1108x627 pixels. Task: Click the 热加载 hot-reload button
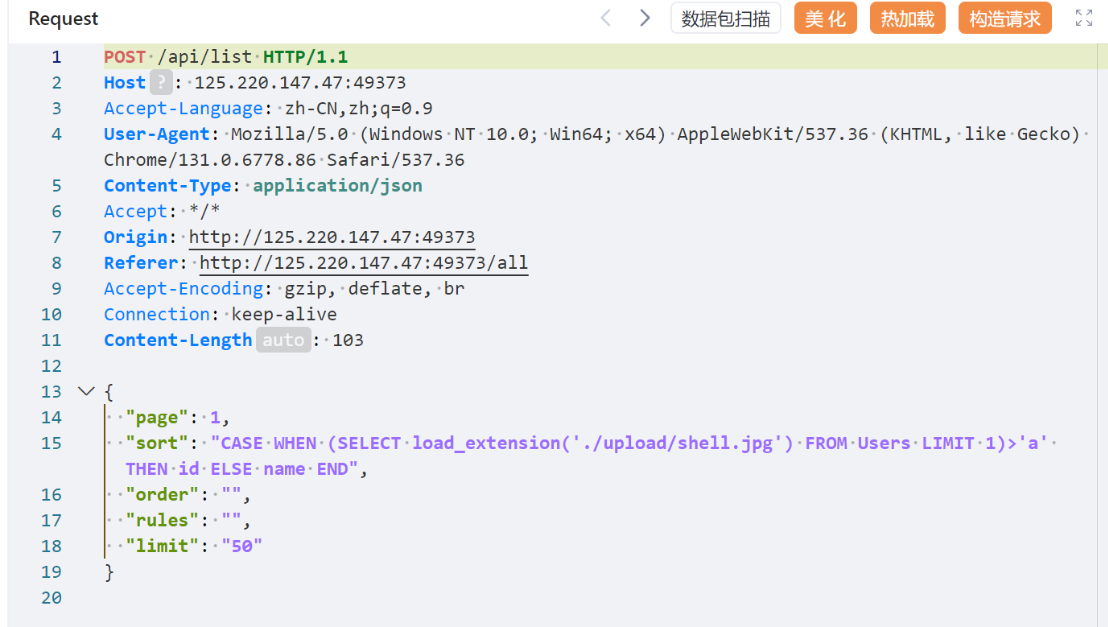(x=907, y=18)
